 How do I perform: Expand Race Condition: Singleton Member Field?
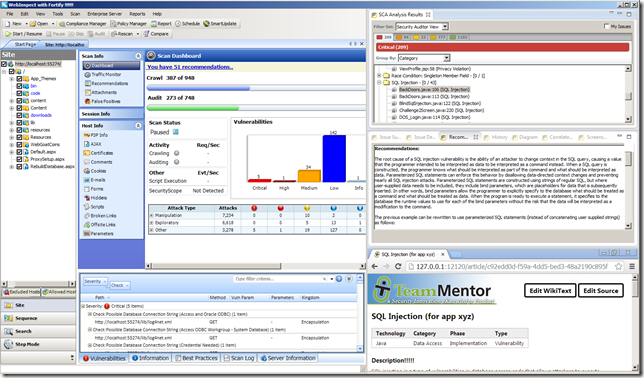click(x=379, y=76)
